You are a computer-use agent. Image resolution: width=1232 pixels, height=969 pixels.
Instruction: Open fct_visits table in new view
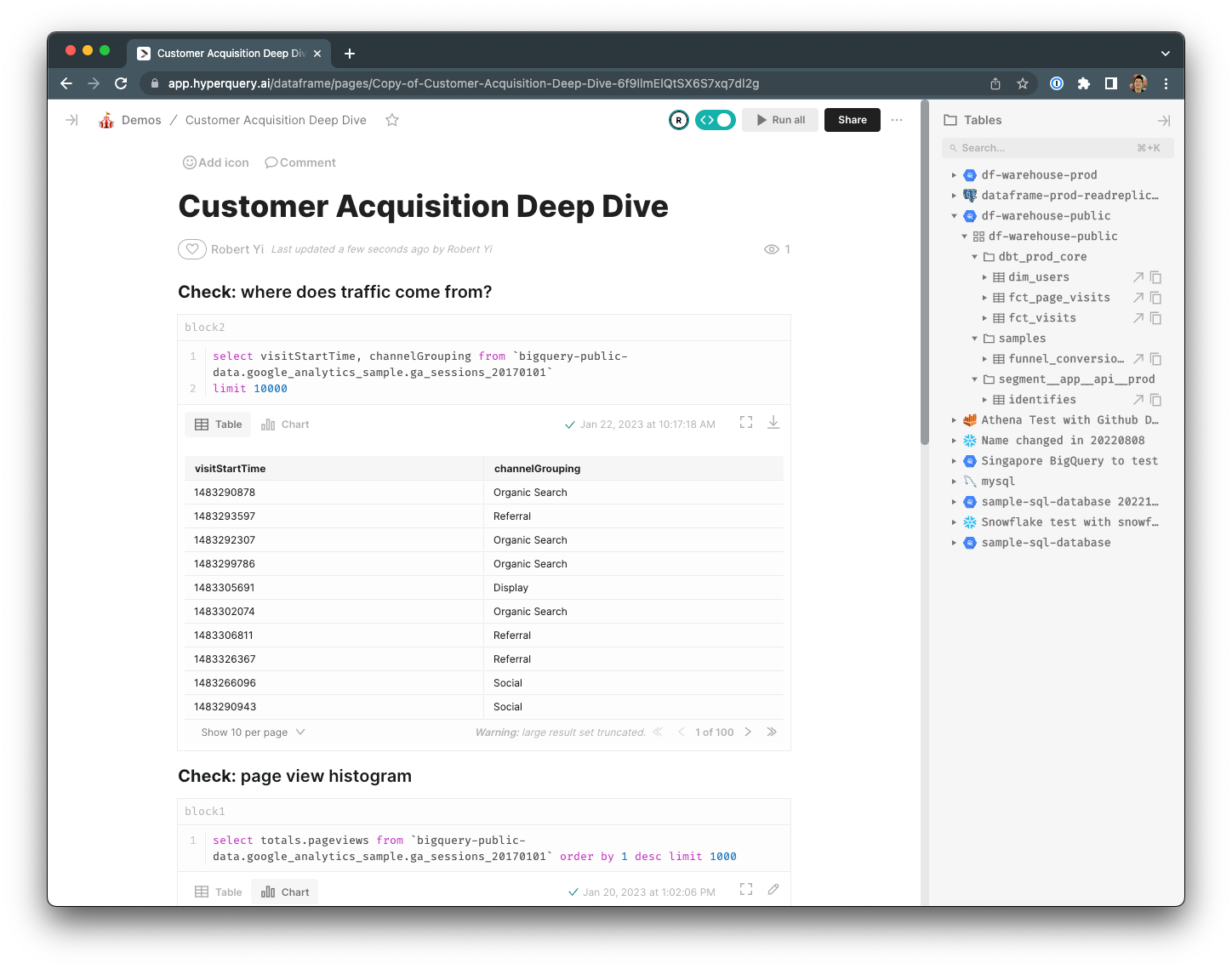click(x=1138, y=317)
